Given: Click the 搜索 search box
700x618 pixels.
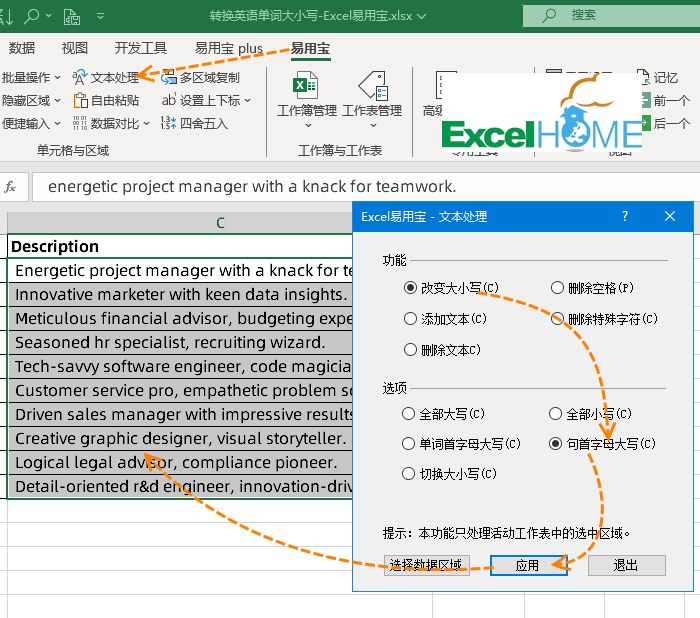Looking at the screenshot, I should [x=611, y=16].
